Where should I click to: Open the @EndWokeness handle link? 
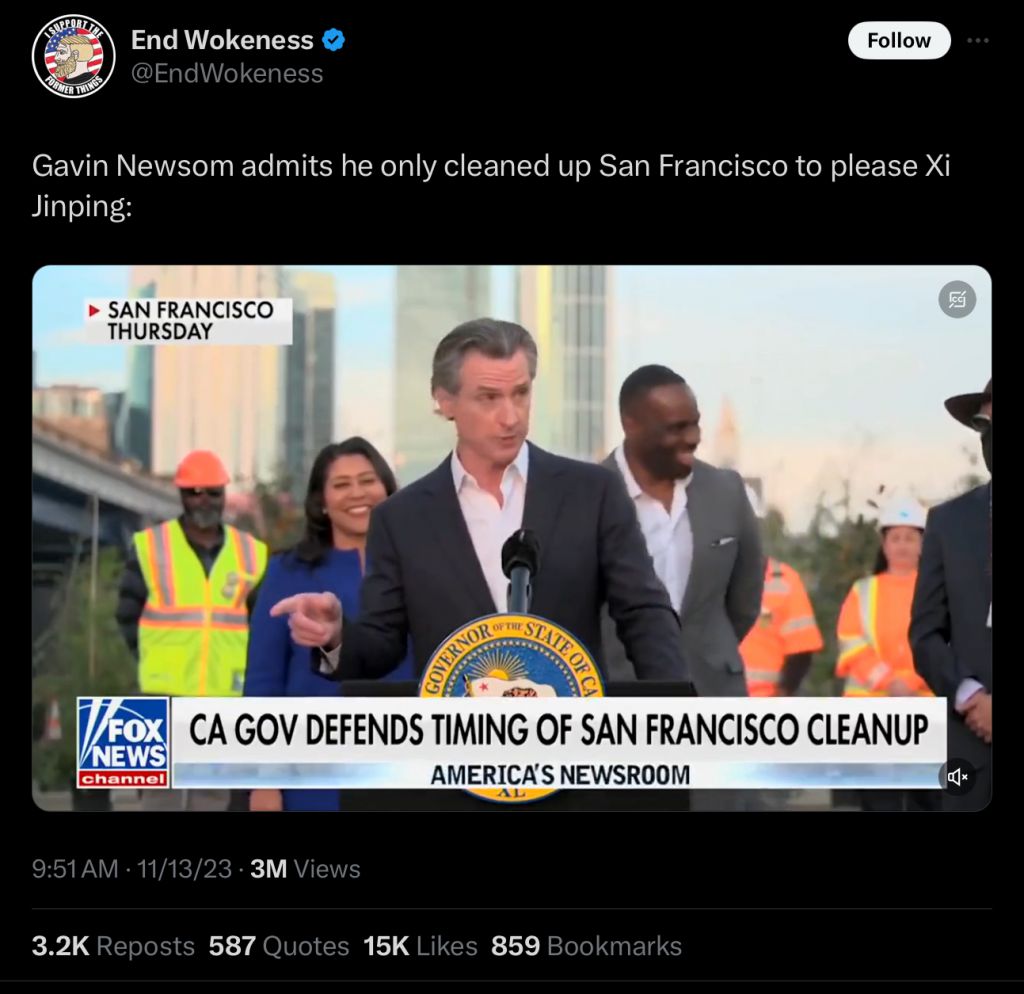(227, 73)
